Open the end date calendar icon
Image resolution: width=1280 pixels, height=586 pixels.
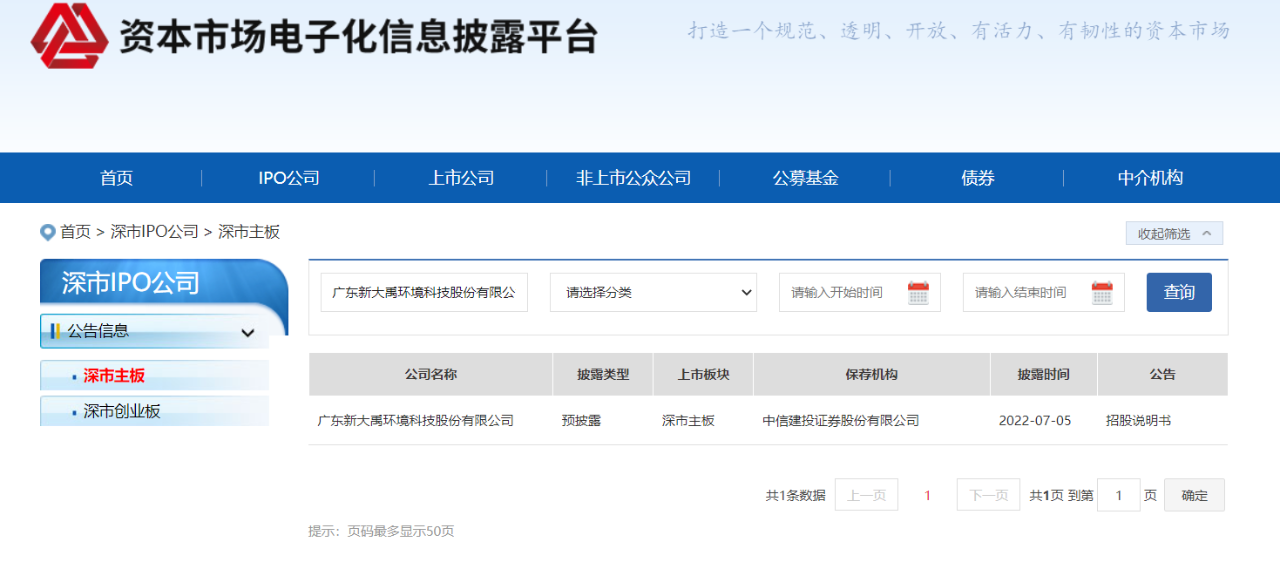[x=1102, y=293]
